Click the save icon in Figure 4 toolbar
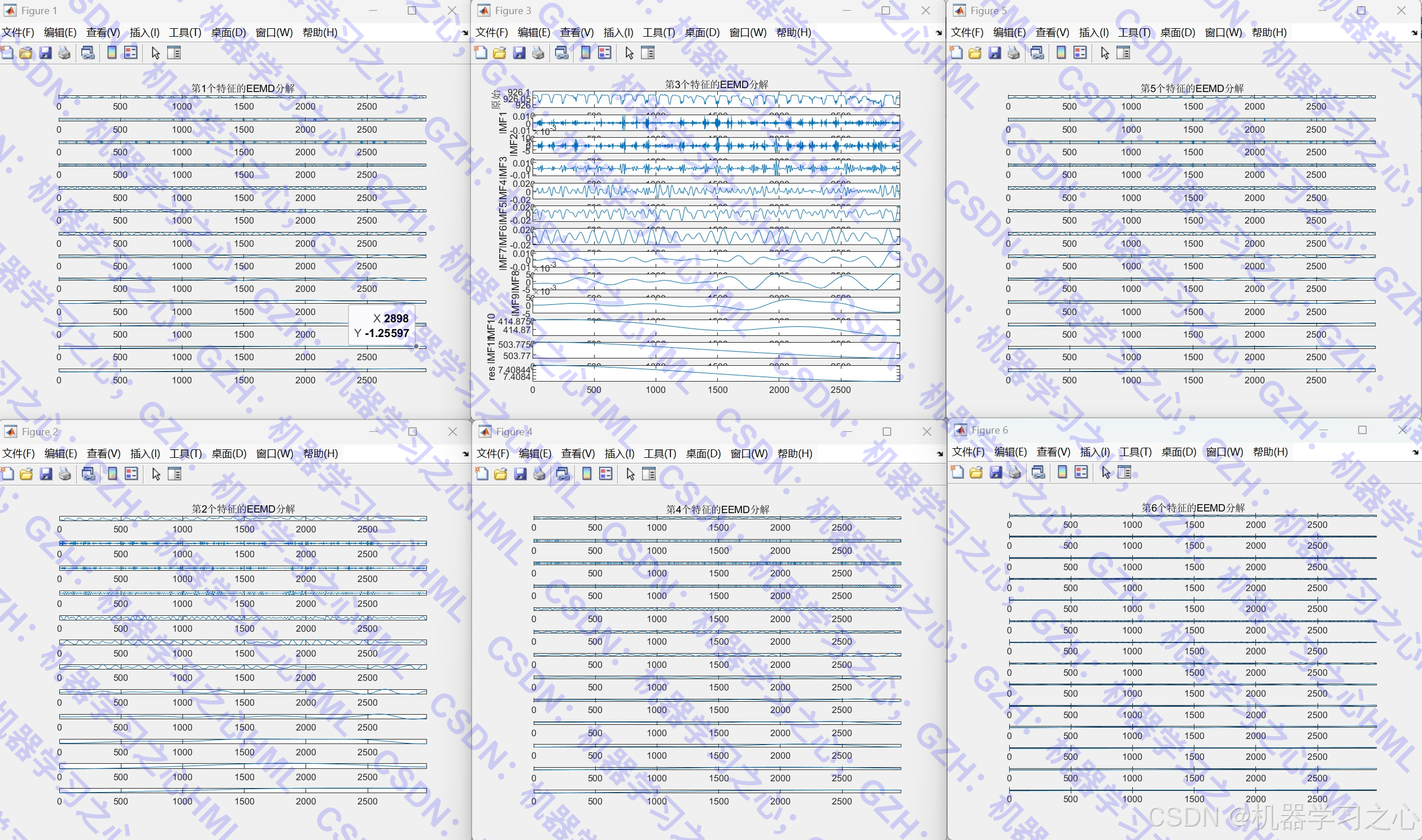The height and width of the screenshot is (840, 1422). [520, 474]
